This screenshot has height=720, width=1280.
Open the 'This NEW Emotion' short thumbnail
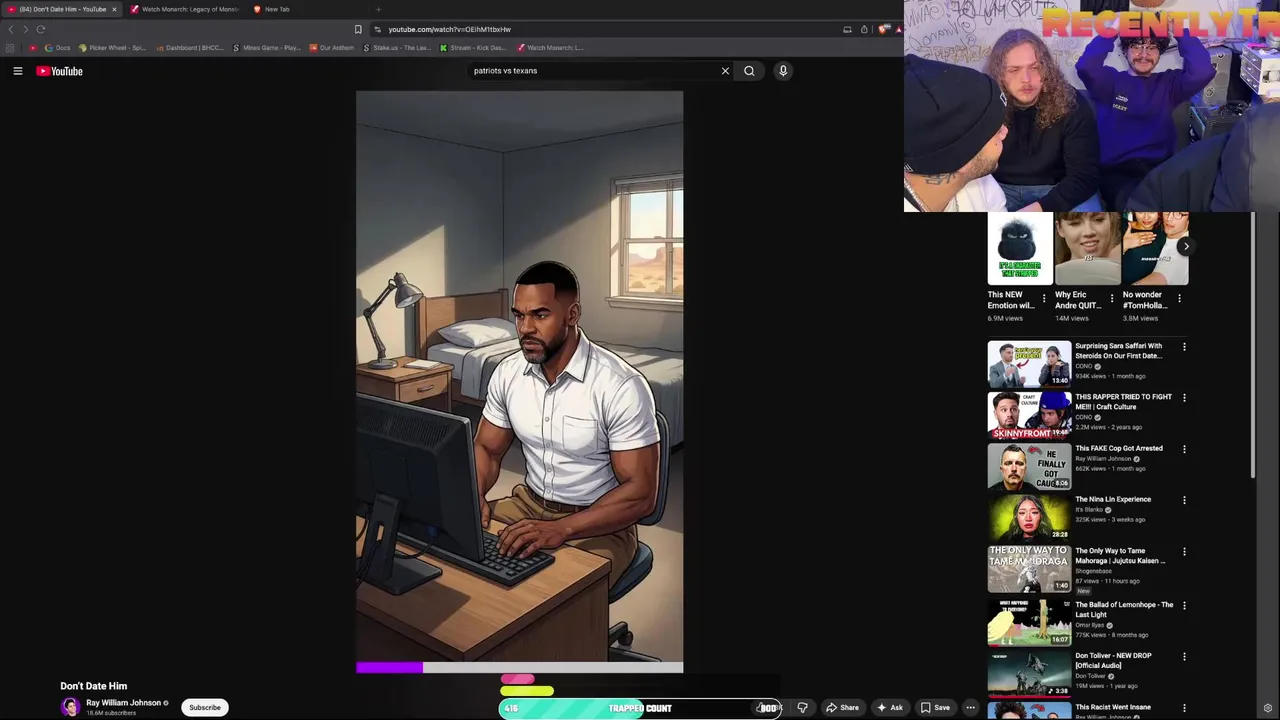(x=1020, y=249)
